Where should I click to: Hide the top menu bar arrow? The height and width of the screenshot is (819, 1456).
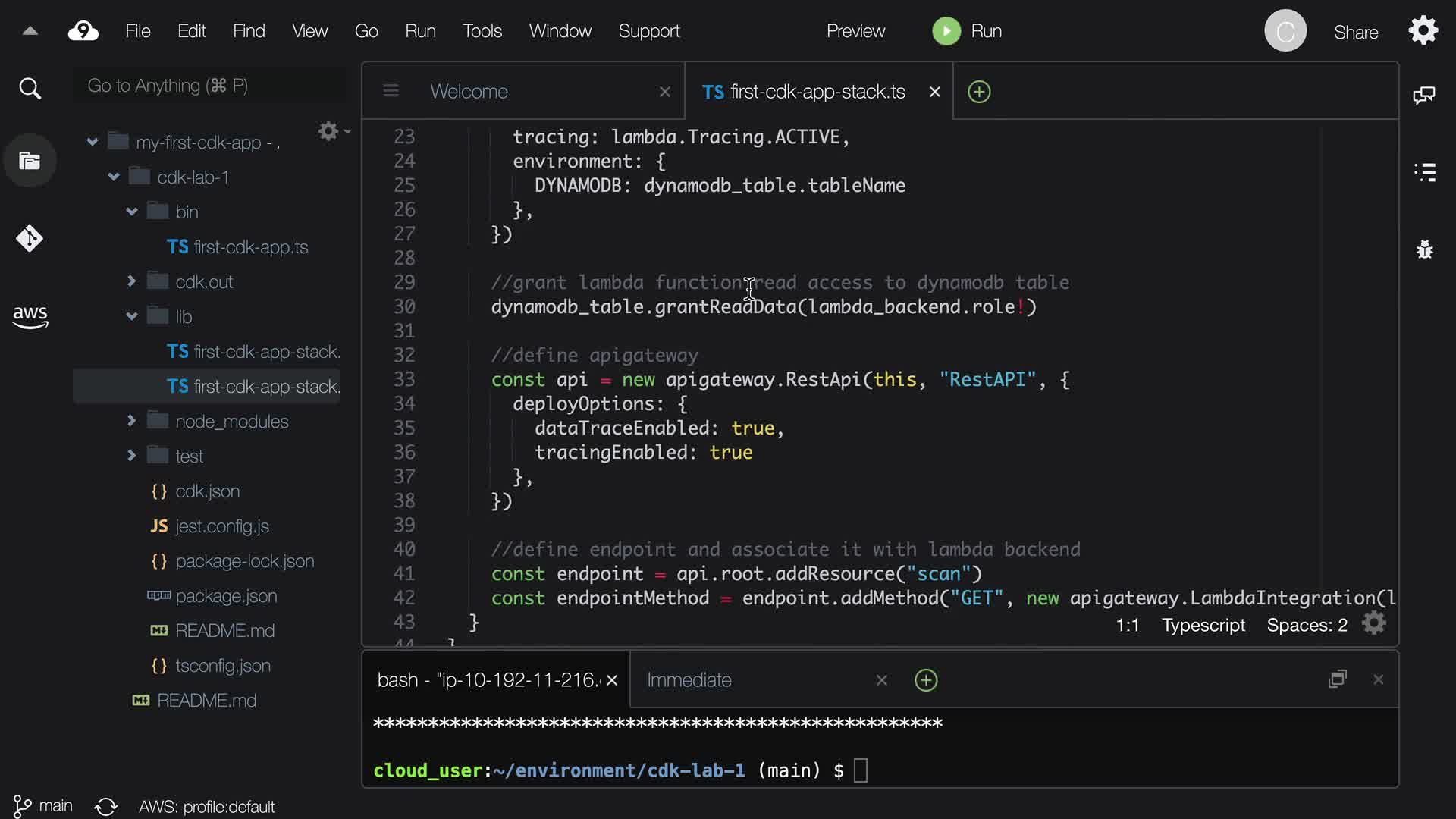(30, 31)
